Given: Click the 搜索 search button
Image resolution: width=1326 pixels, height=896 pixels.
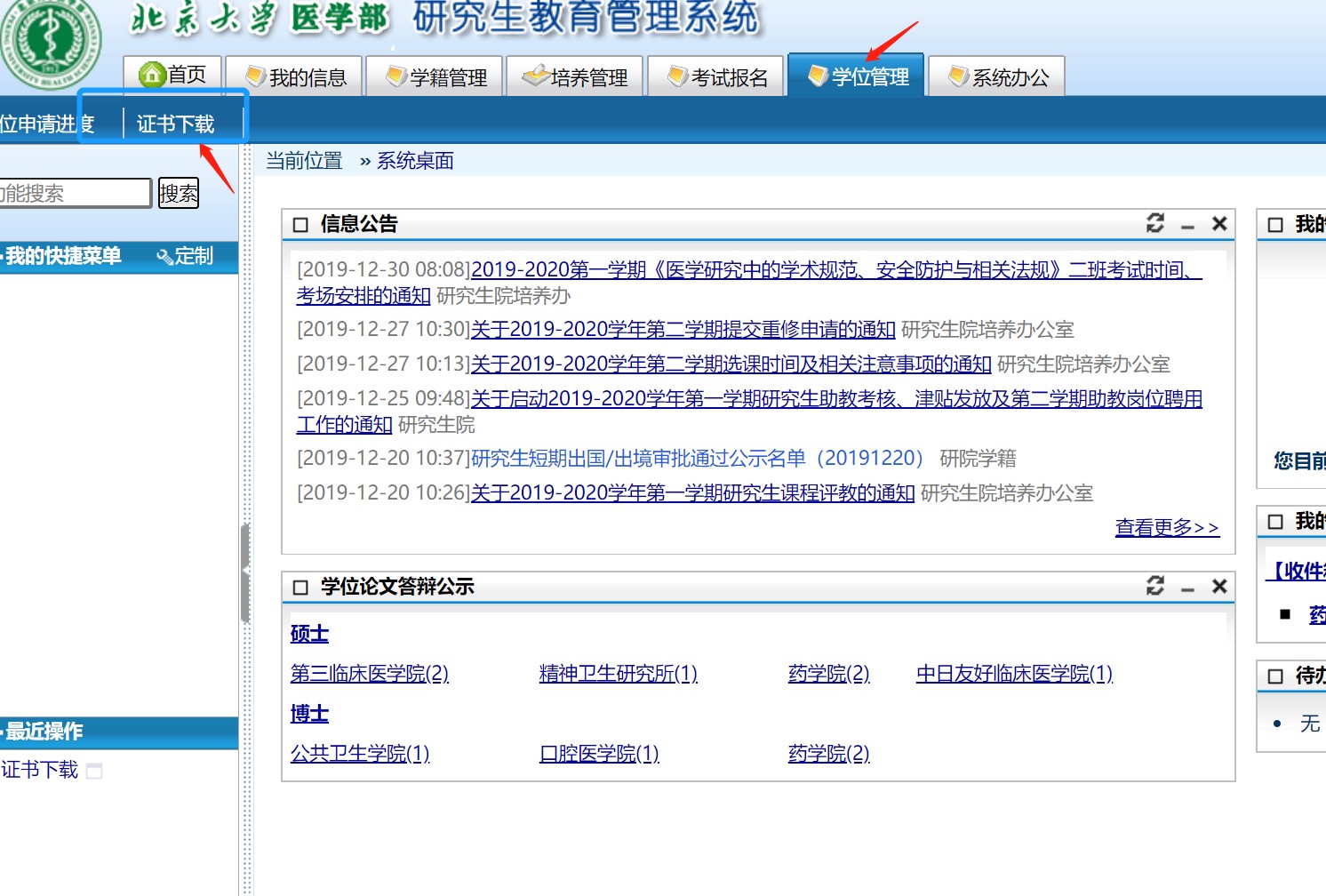Looking at the screenshot, I should coord(179,193).
